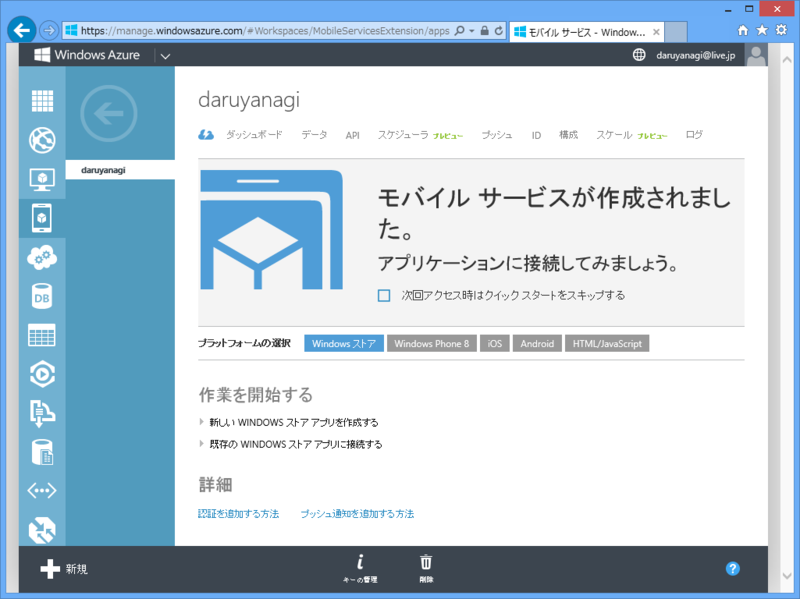Click the user avatar icon in header

[x=756, y=55]
